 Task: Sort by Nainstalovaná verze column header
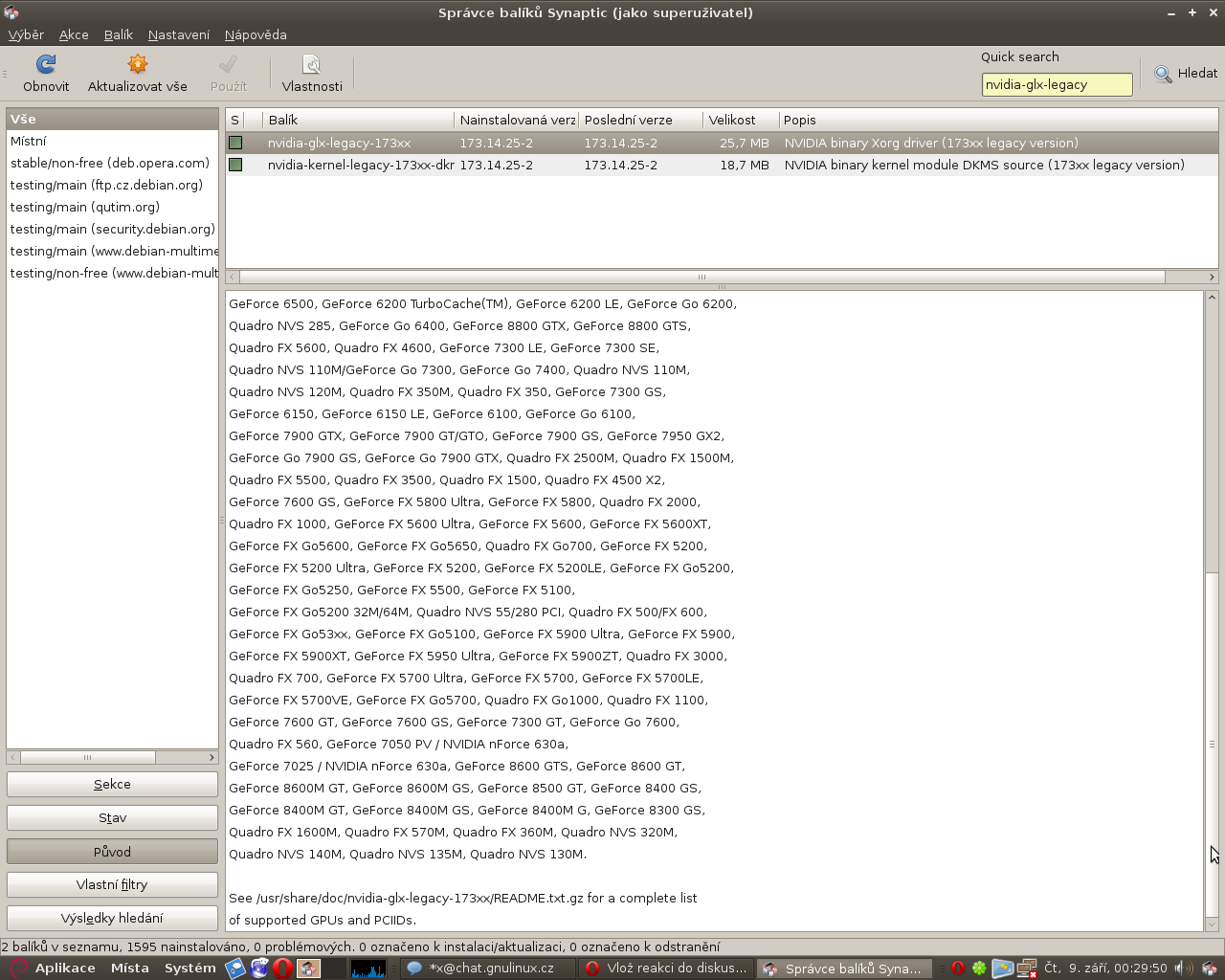tap(517, 120)
